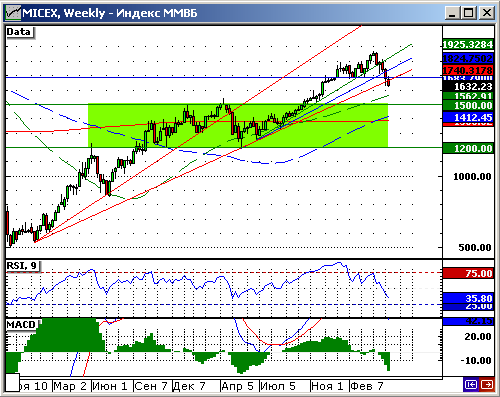Click the small empty box at the bottom-left corner
Image resolution: width=500 pixels, height=397 pixels.
pyautogui.click(x=13, y=383)
